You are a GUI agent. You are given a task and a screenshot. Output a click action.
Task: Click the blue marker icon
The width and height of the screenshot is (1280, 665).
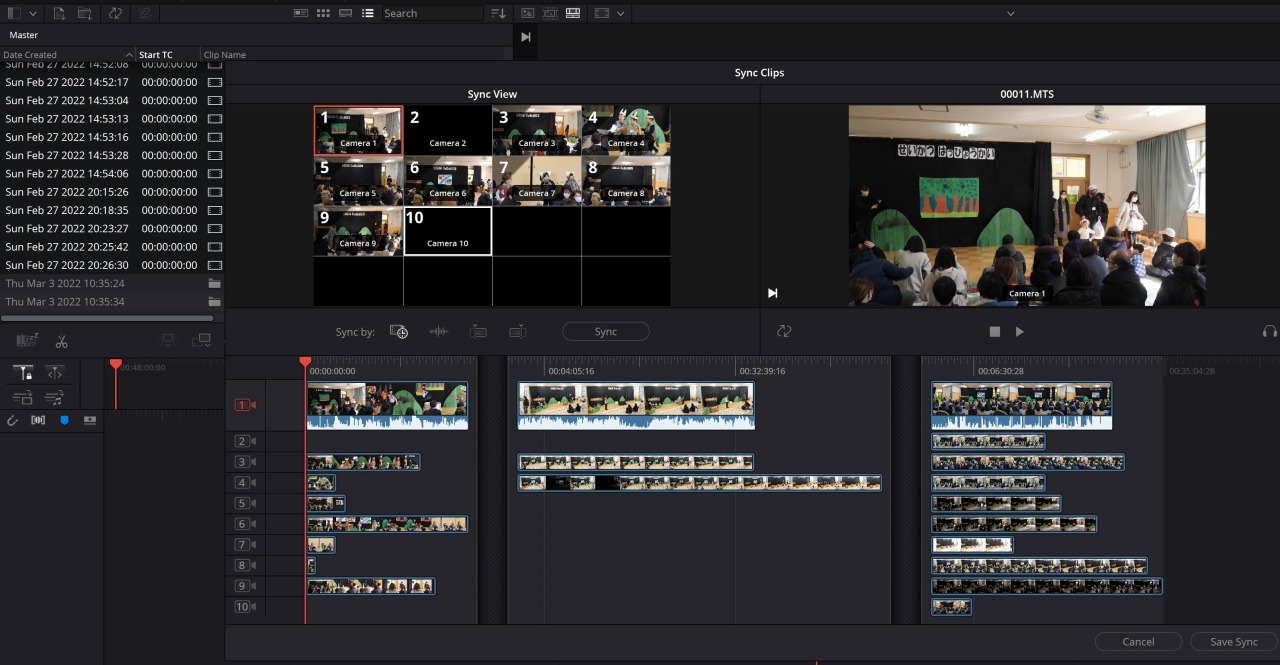click(x=65, y=420)
